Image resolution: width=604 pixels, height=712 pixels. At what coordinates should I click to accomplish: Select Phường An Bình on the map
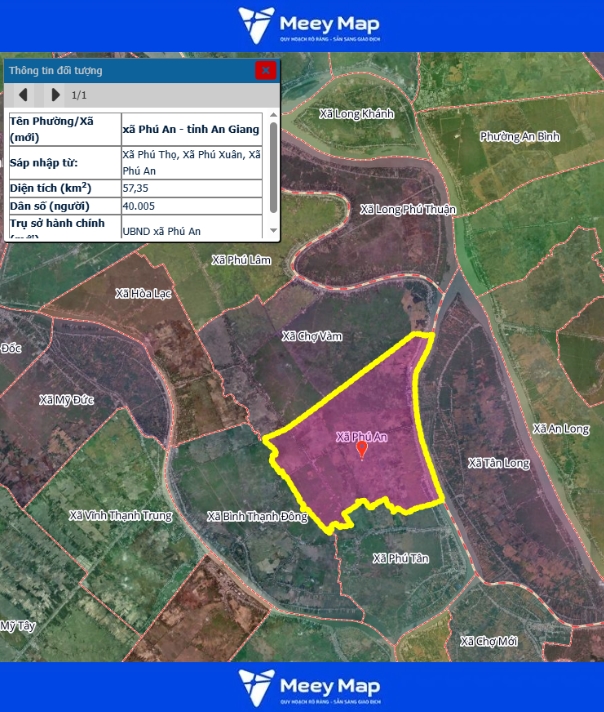519,136
